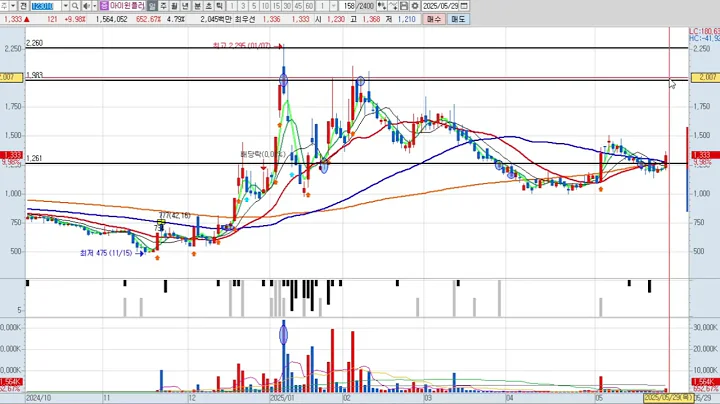Choose the 10 interval button
Viewport: 720px width, 404px height.
[x=265, y=6]
